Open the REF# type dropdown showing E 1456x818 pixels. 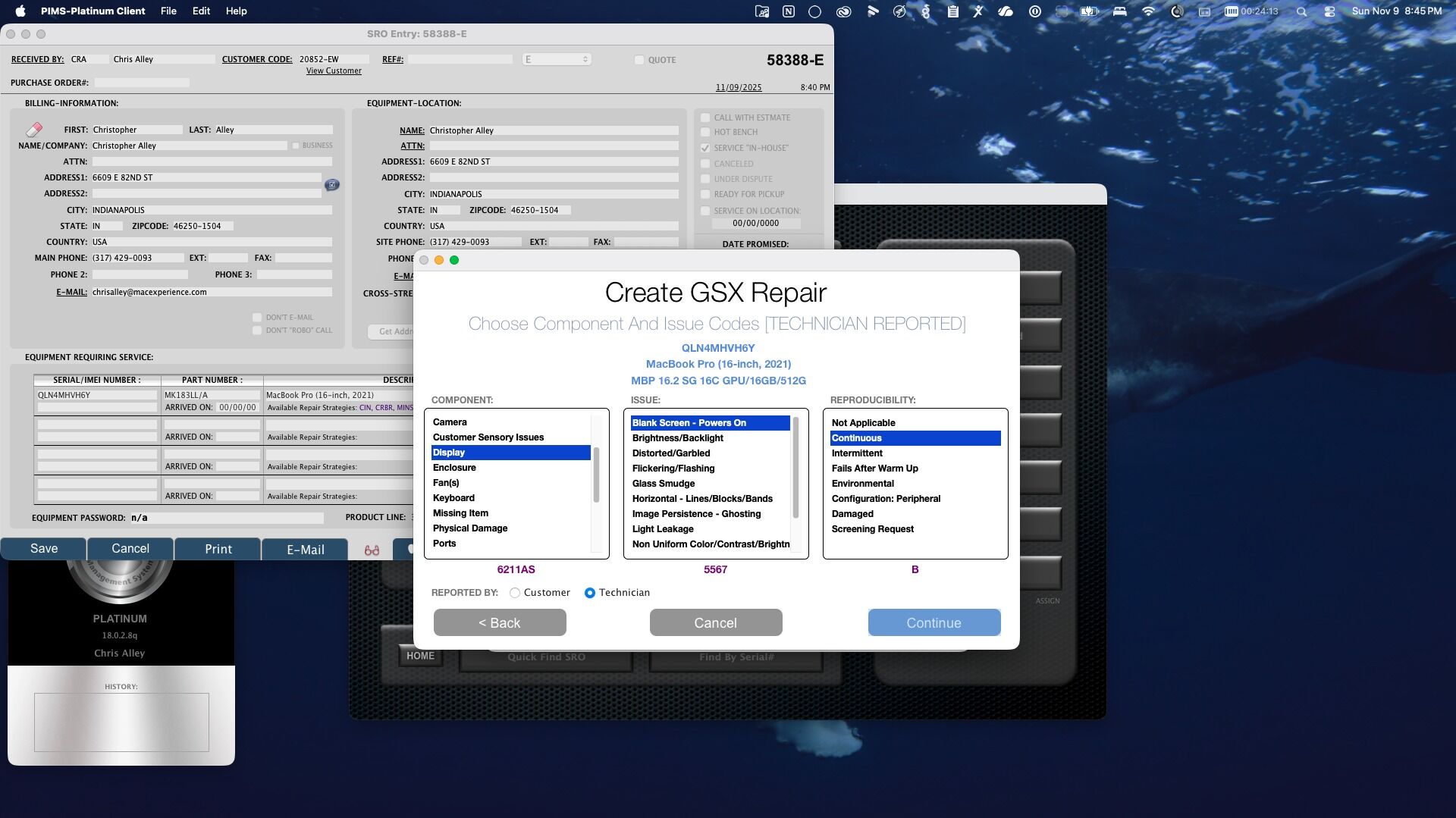pos(557,59)
